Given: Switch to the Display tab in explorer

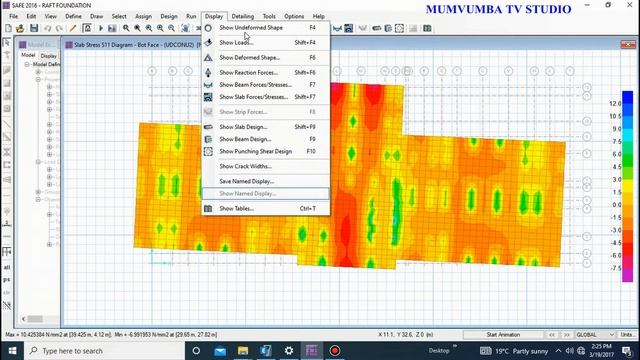Looking at the screenshot, I should (48, 56).
